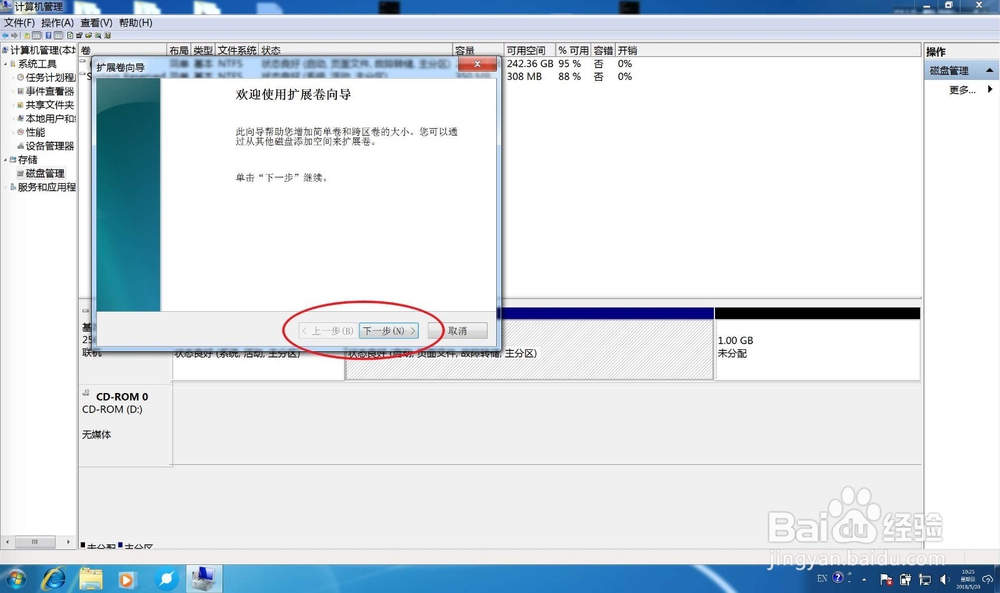Sort the list by the 容量 column

(x=478, y=50)
